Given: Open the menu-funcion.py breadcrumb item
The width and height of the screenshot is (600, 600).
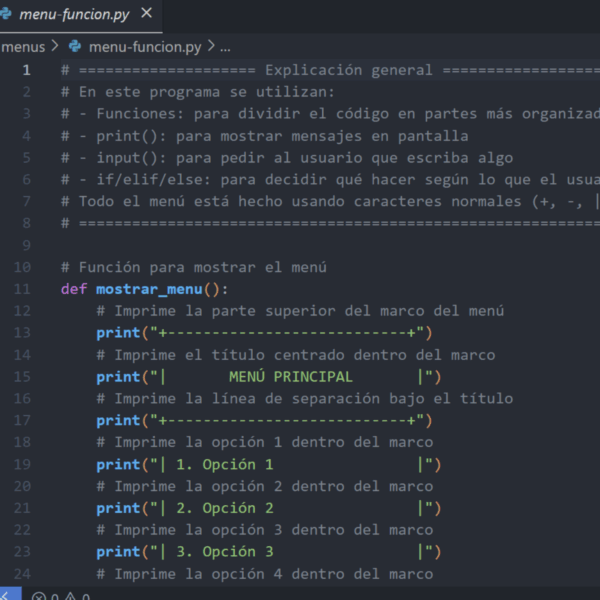Looking at the screenshot, I should (145, 47).
